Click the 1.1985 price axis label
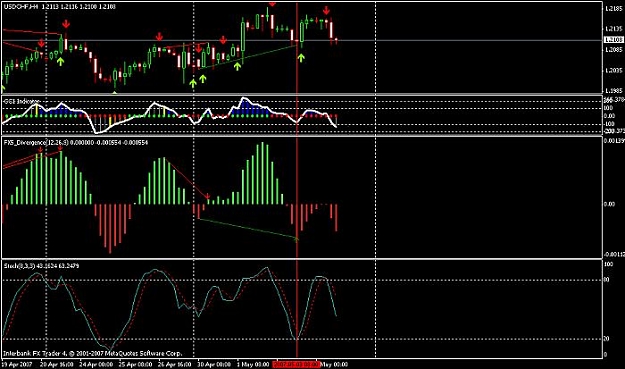This screenshot has height=369, width=625. [x=613, y=91]
